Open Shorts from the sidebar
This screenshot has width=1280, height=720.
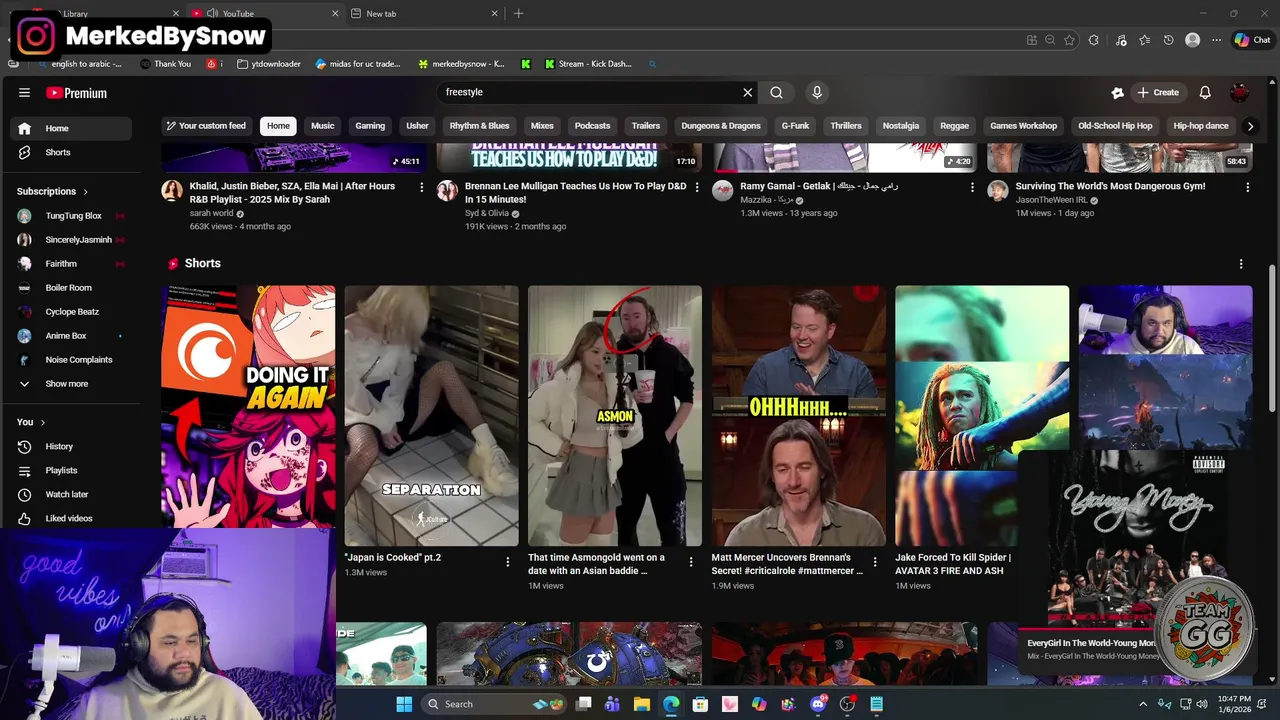click(x=71, y=152)
